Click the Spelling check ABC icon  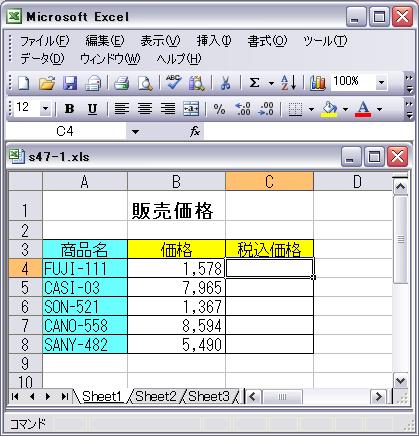pos(174,83)
